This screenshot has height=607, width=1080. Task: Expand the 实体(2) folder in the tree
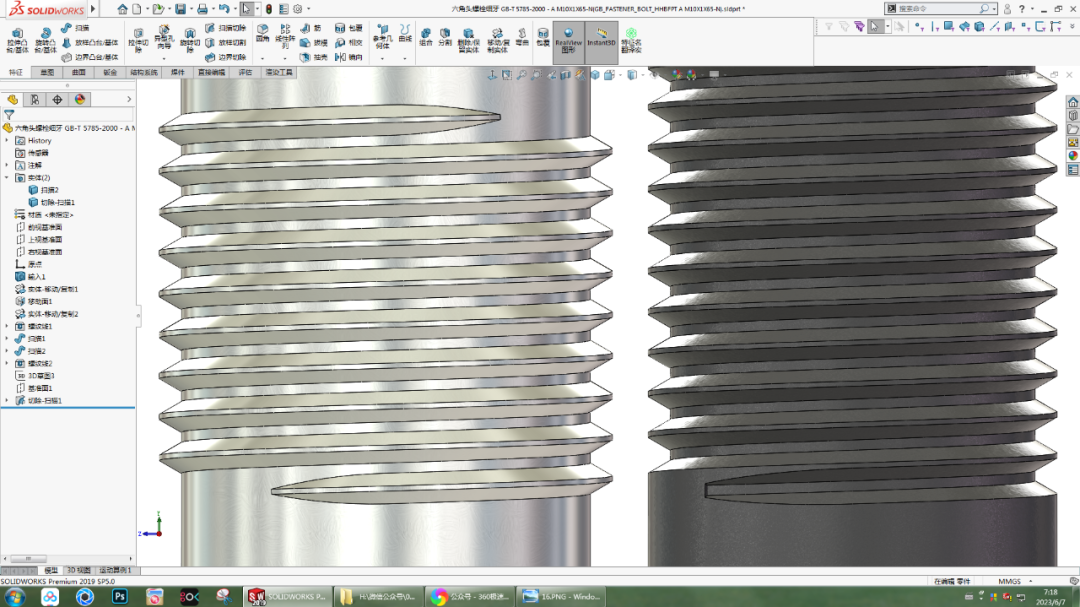click(x=7, y=177)
